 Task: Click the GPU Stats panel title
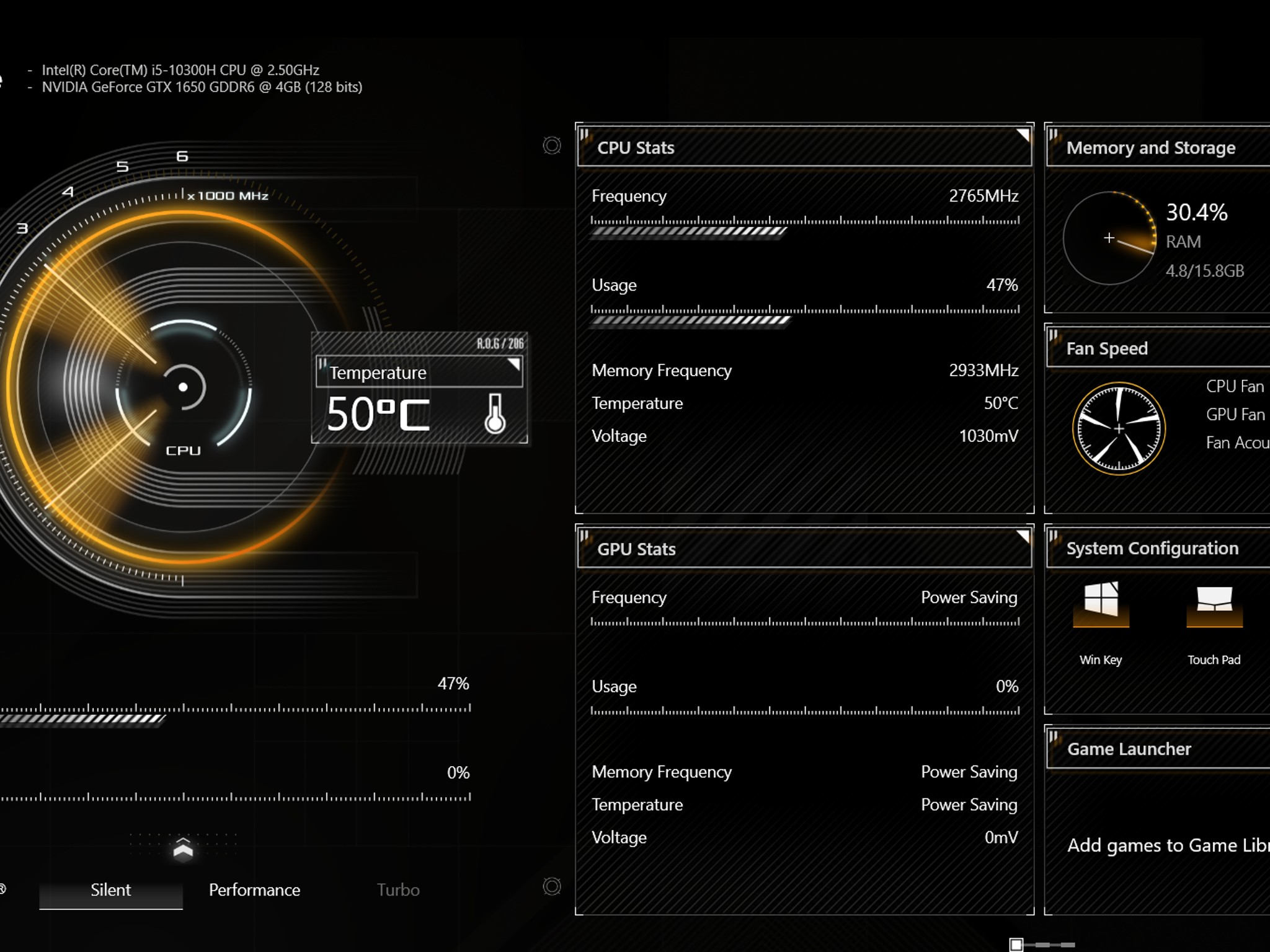point(636,549)
